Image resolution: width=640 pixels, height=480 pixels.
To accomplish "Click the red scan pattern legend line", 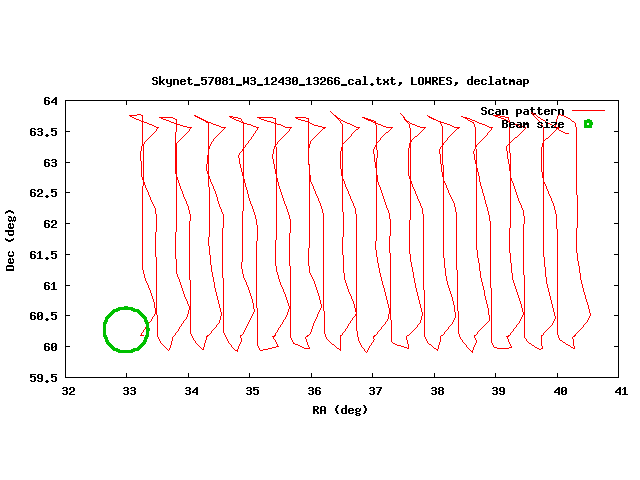I will click(588, 110).
